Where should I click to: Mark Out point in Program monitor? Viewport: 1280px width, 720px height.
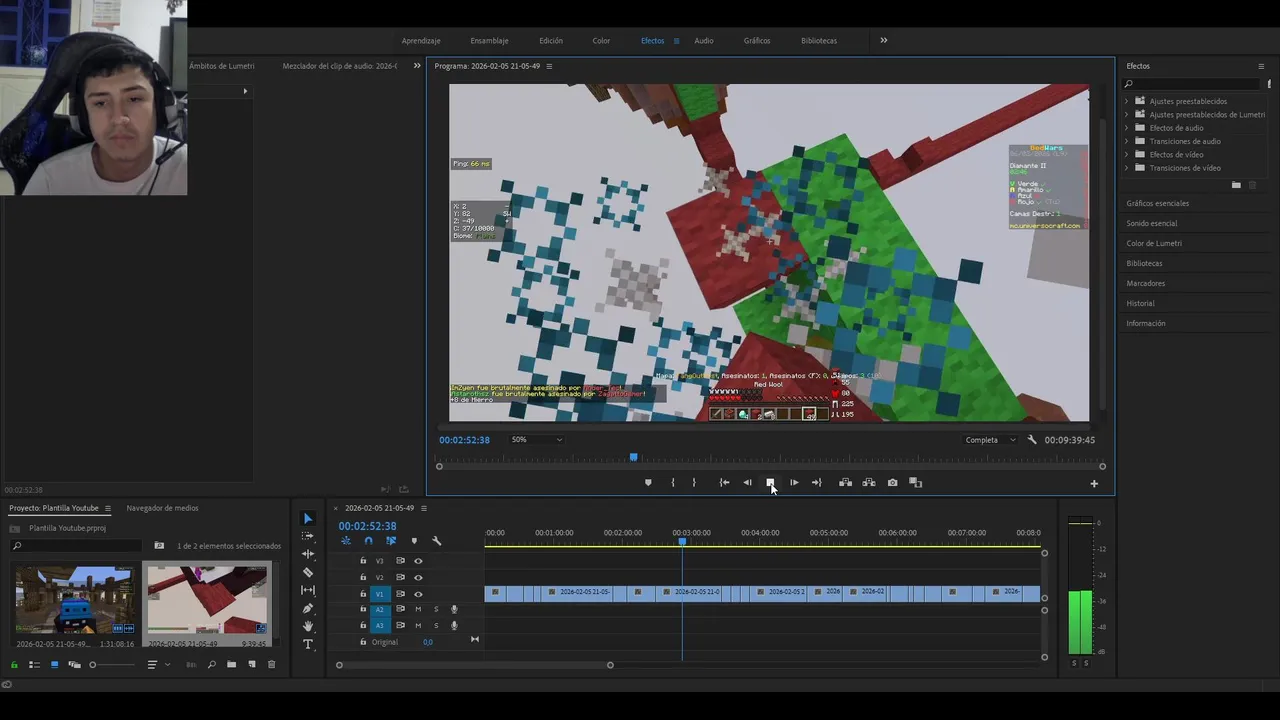pyautogui.click(x=694, y=483)
